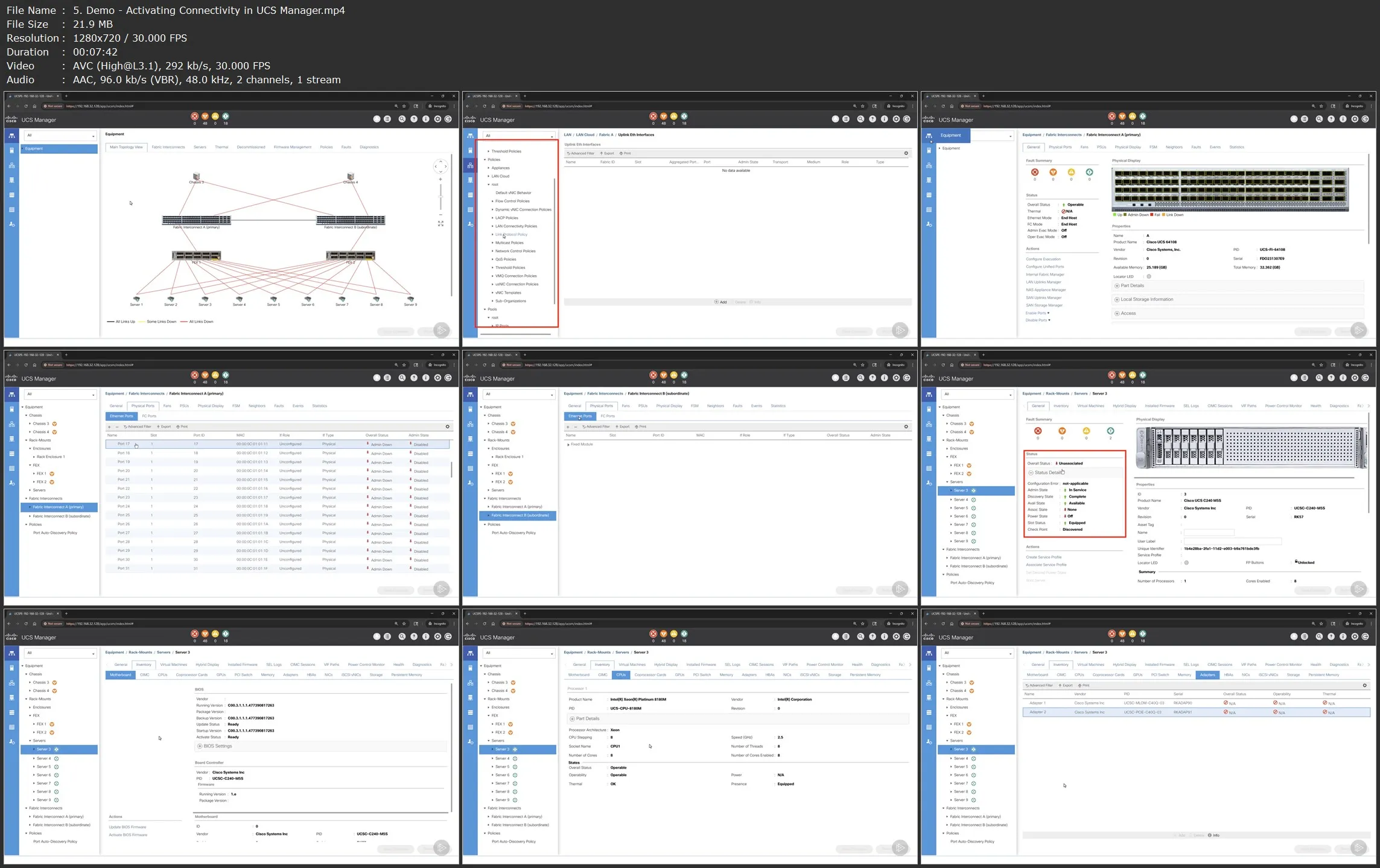Click zoom-in plus icon in Main Topology View

pyautogui.click(x=440, y=179)
